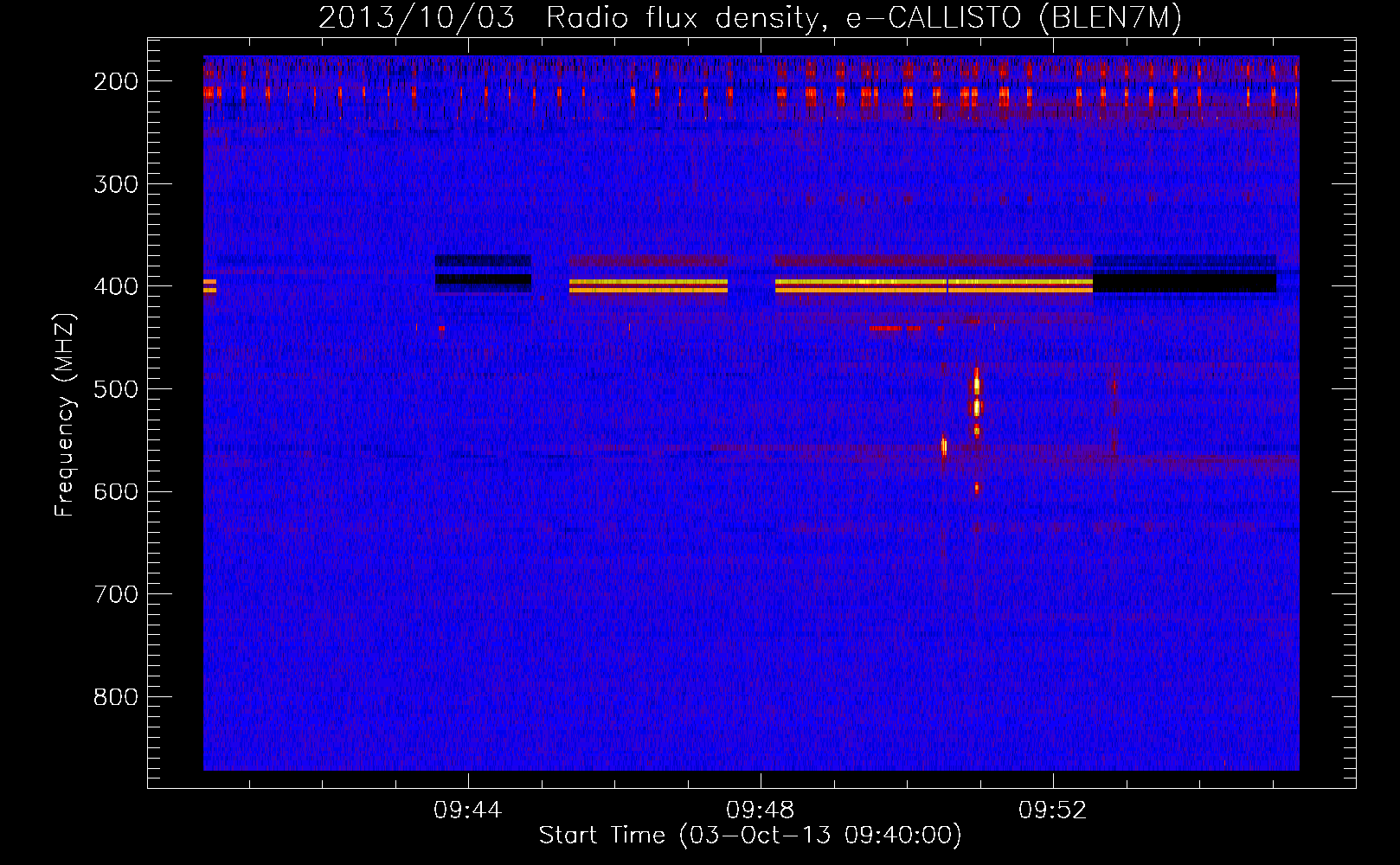Click the 600 frequency tick label
The height and width of the screenshot is (865, 1400).
[x=116, y=491]
